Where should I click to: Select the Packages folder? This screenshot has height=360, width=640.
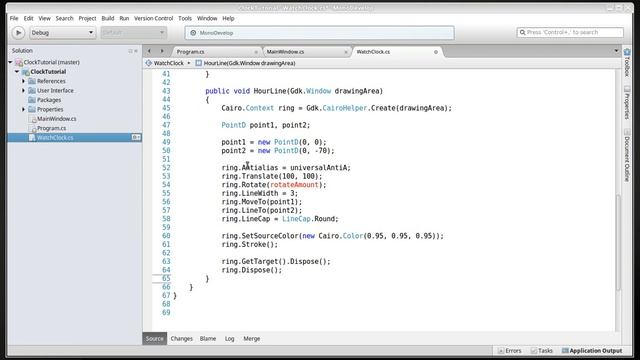(x=49, y=100)
